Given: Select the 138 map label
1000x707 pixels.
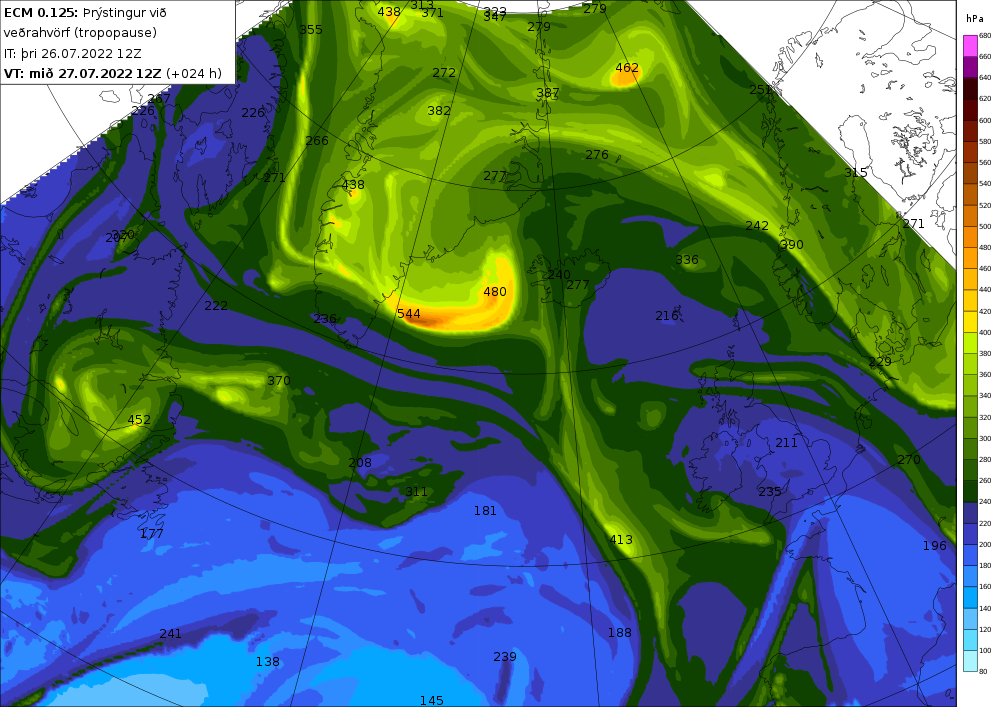Looking at the screenshot, I should [x=267, y=662].
